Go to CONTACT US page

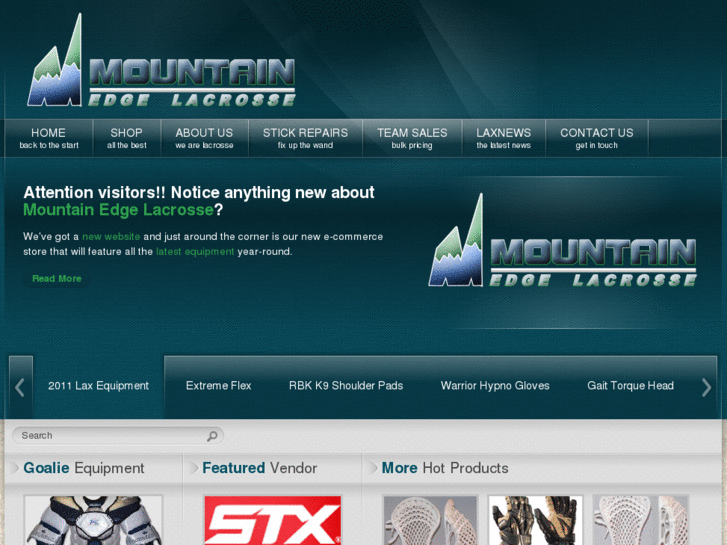click(x=597, y=138)
